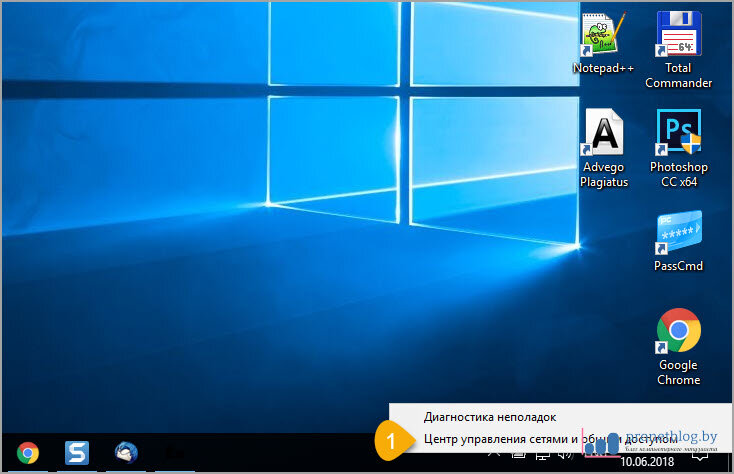734x474 pixels.
Task: Select the Advego Plagiatus desktop icon
Action: coord(604,148)
